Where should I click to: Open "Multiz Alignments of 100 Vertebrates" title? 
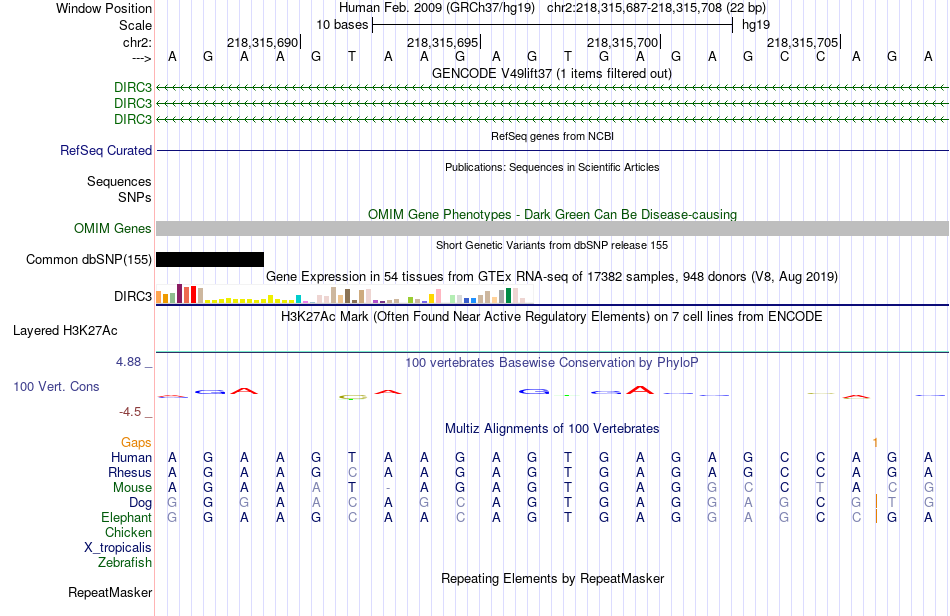(x=552, y=429)
